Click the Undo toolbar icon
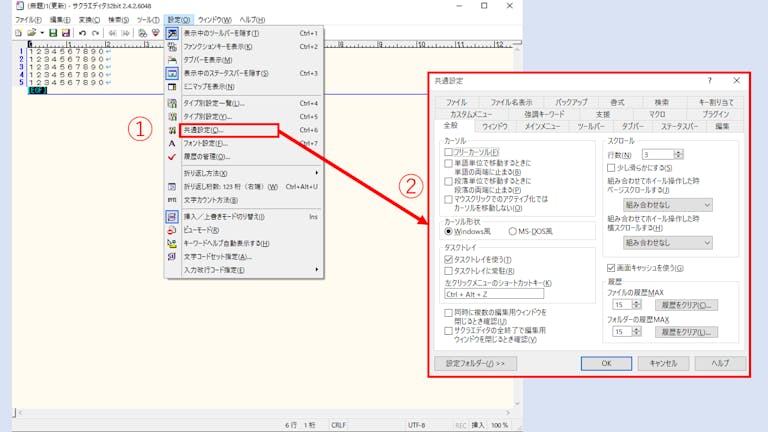Screen dimensions: 768x432 pos(82,33)
